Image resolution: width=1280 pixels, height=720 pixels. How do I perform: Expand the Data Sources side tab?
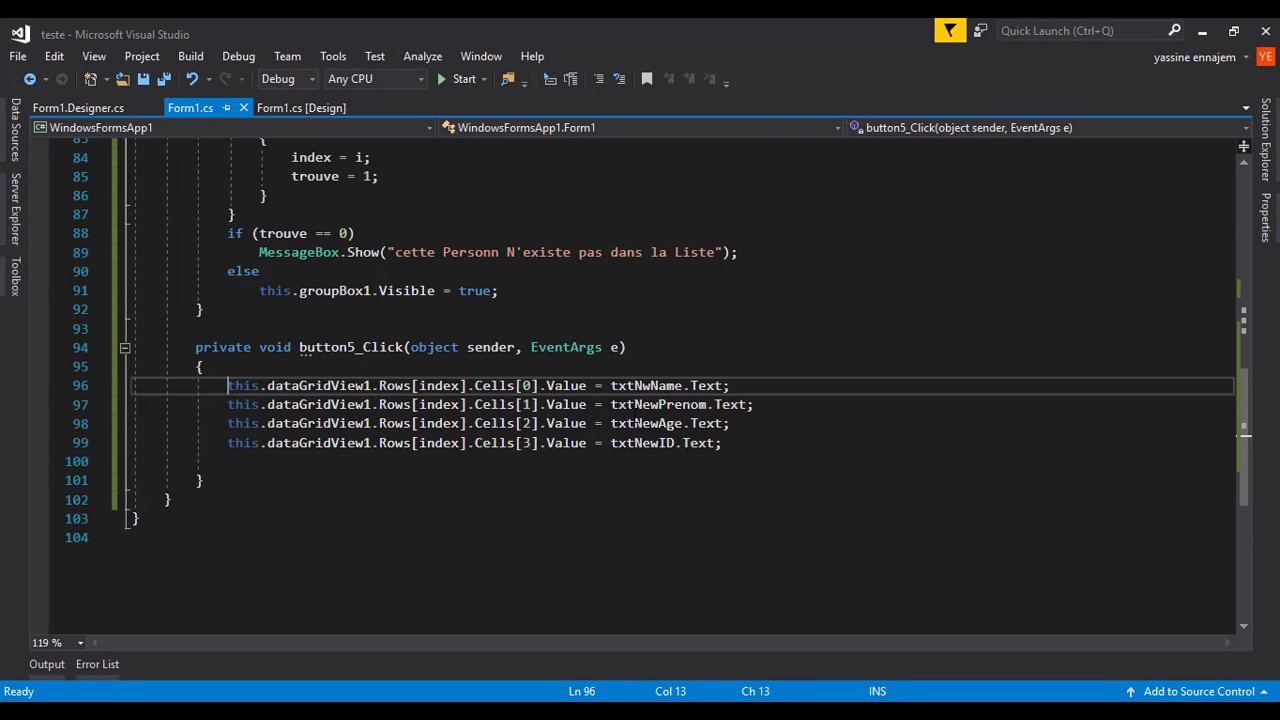15,130
